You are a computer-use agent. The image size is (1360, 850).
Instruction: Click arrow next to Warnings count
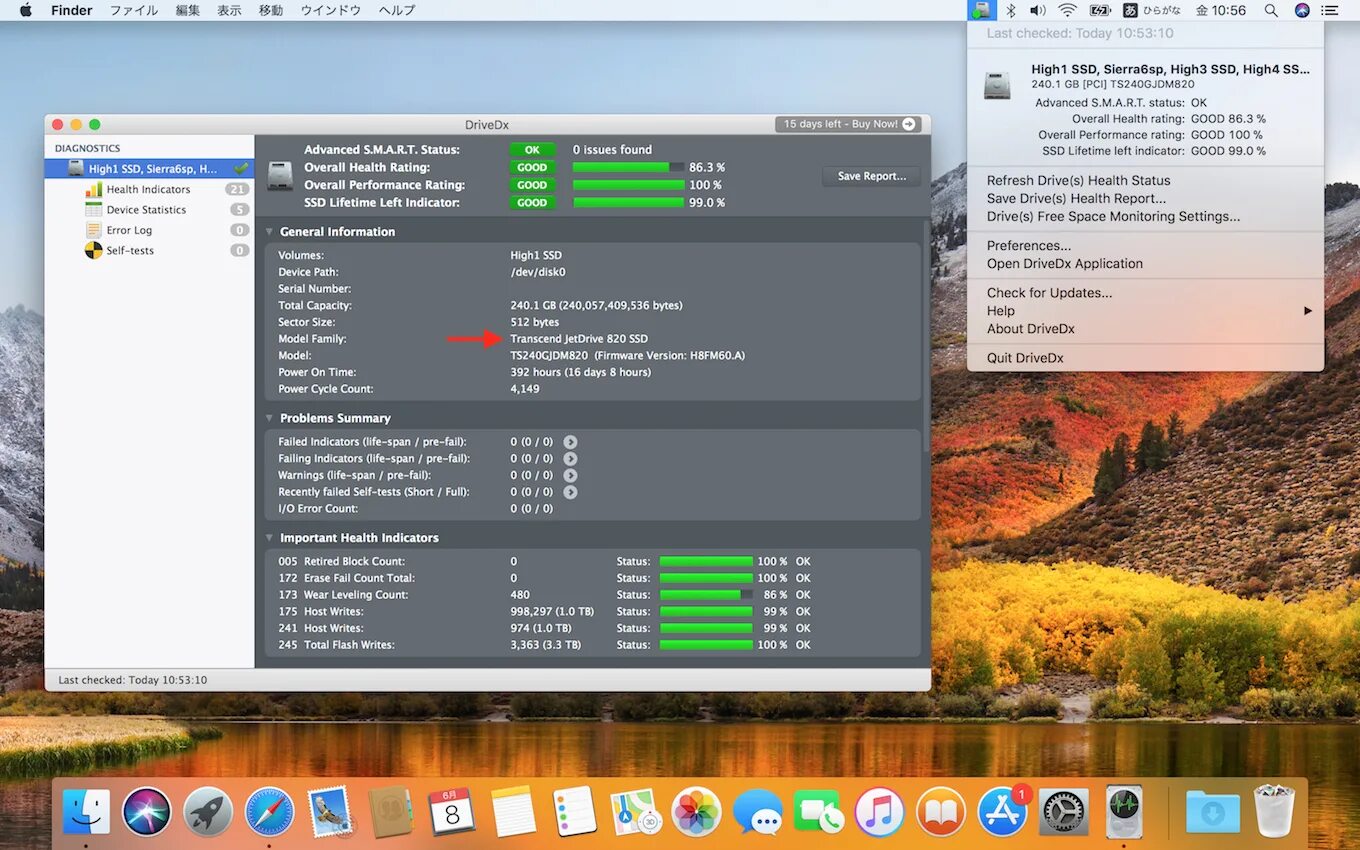(570, 475)
